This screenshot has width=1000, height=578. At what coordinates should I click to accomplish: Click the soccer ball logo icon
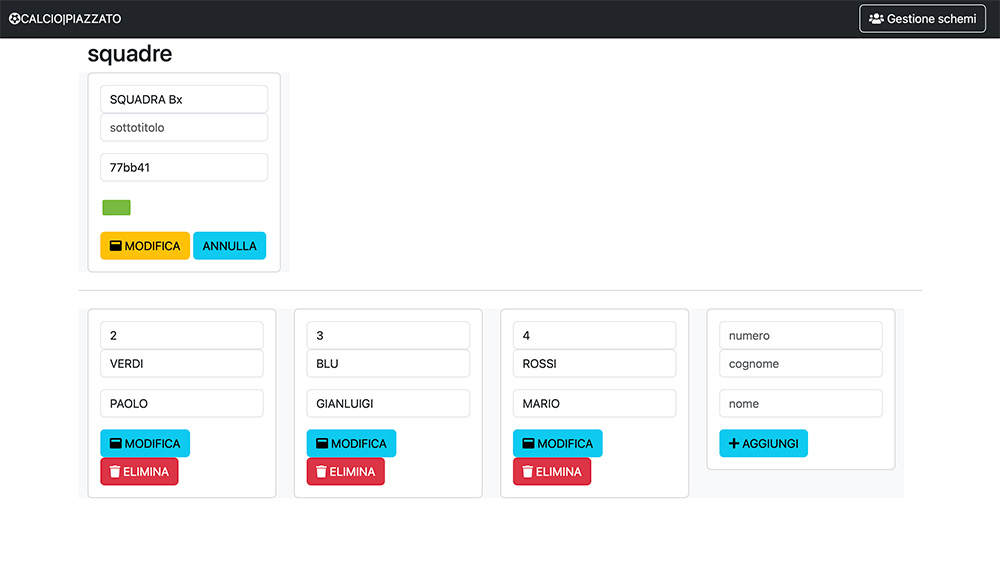[x=15, y=19]
